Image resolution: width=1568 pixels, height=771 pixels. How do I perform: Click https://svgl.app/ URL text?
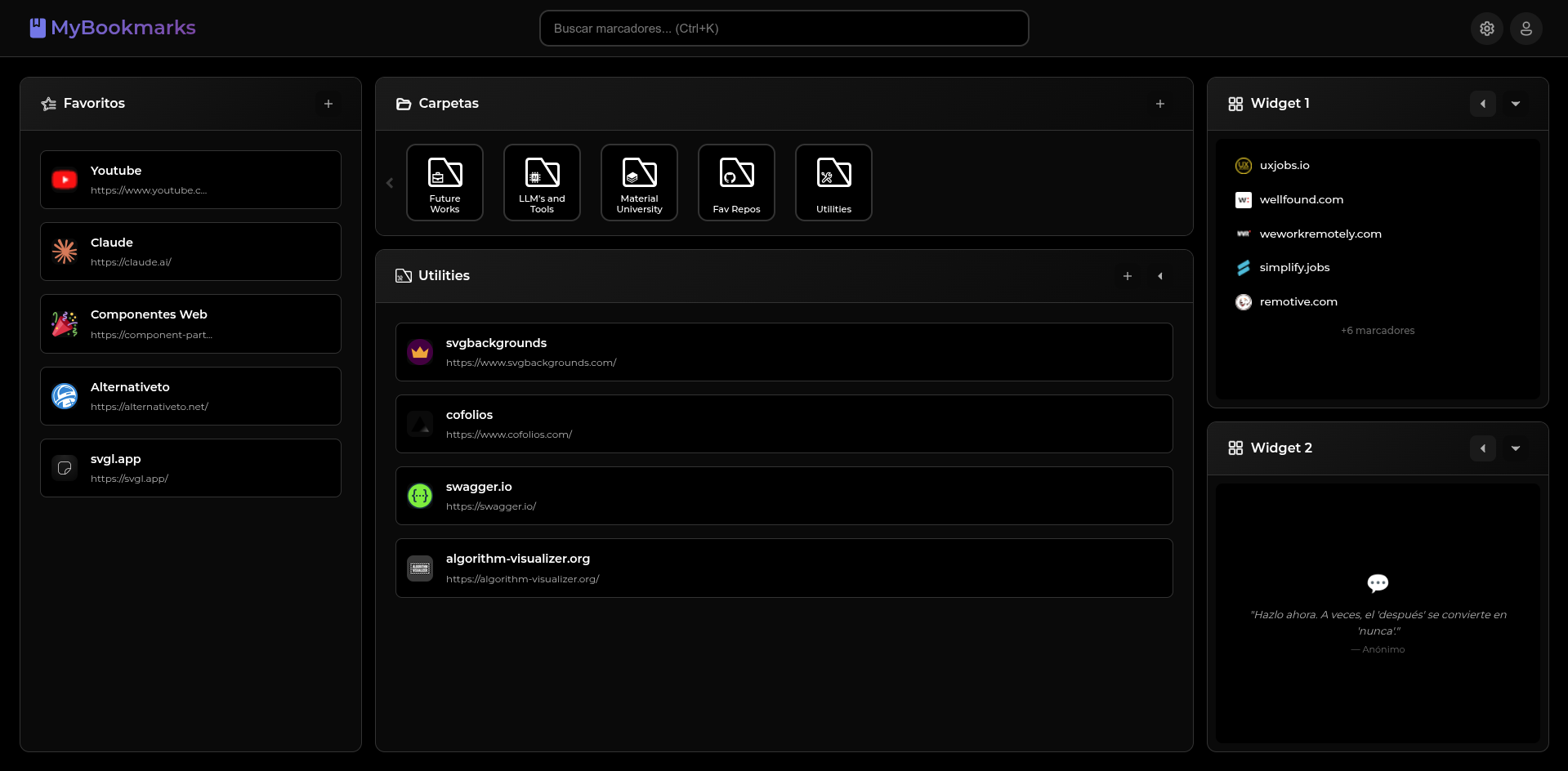[129, 479]
